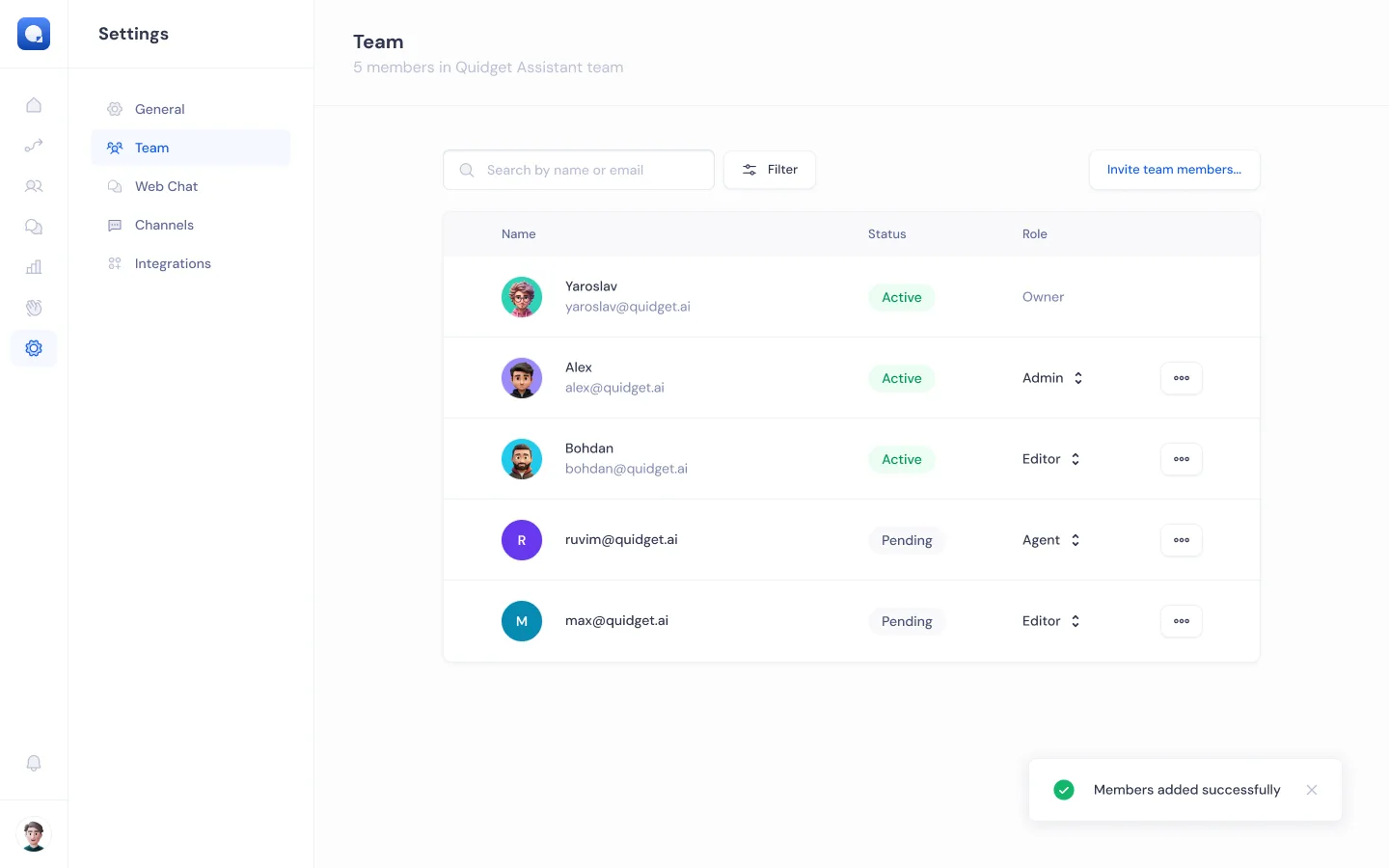The width and height of the screenshot is (1389, 868).
Task: Click the Quidget logo icon
Action: click(34, 34)
